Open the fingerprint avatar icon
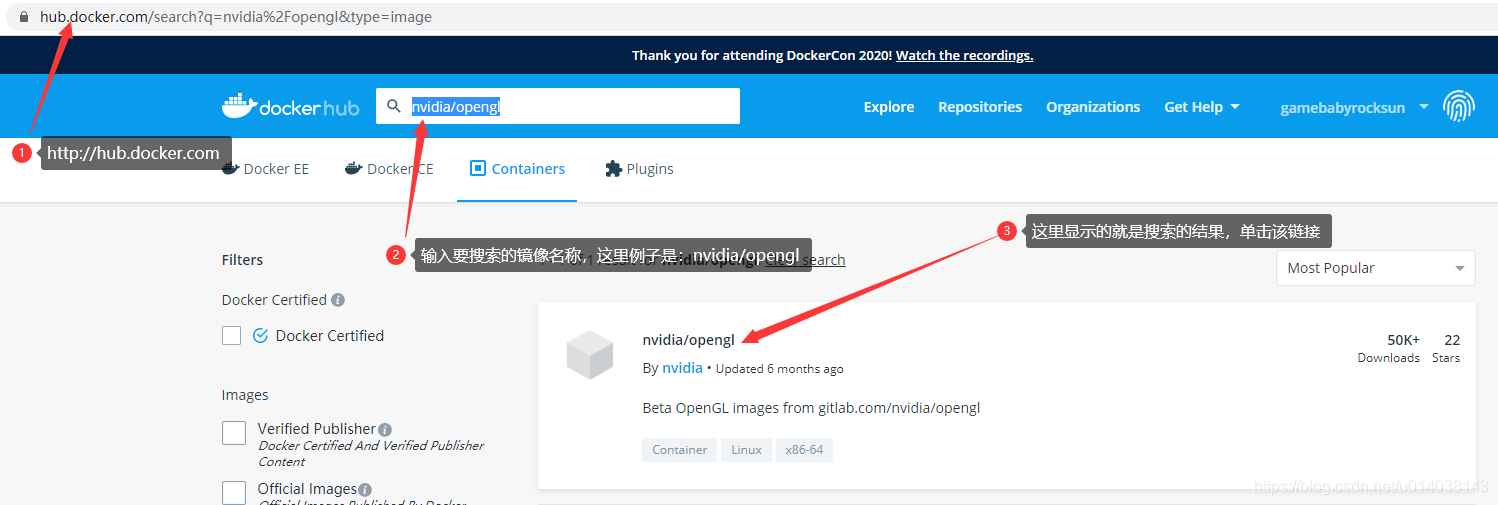The width and height of the screenshot is (1498, 505). coord(1459,106)
